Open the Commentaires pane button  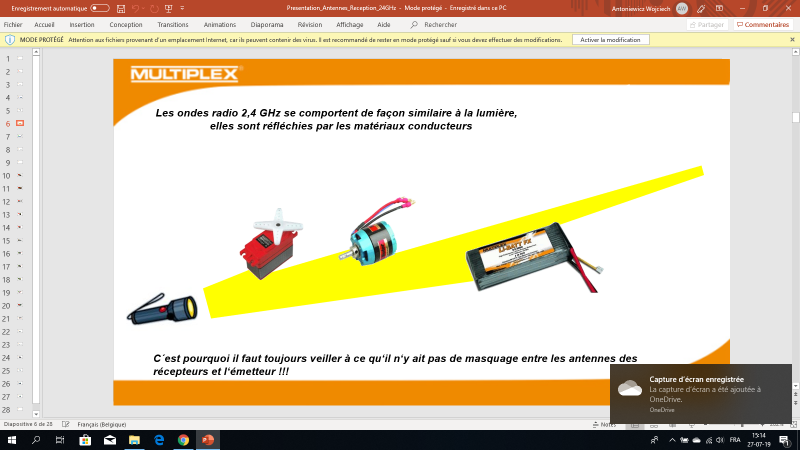point(762,24)
